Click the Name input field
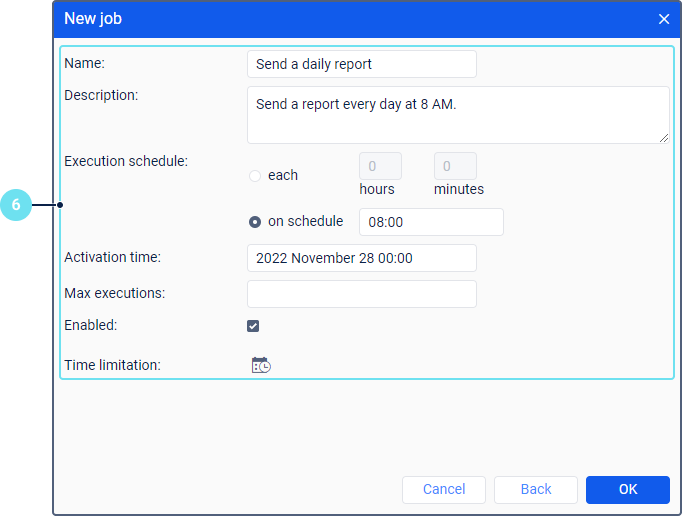 (361, 64)
